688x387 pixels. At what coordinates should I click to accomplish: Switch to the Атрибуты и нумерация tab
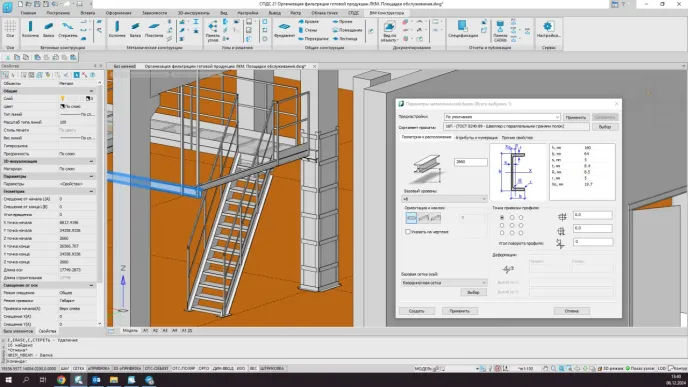pyautogui.click(x=476, y=138)
